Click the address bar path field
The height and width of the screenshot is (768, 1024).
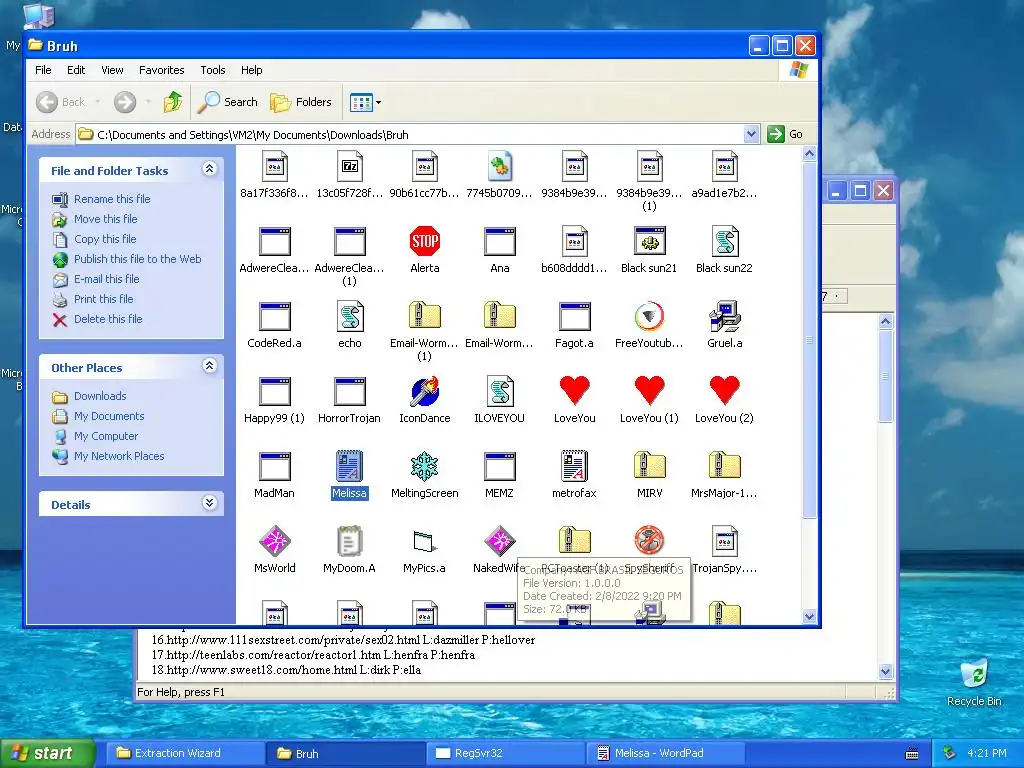pos(418,135)
